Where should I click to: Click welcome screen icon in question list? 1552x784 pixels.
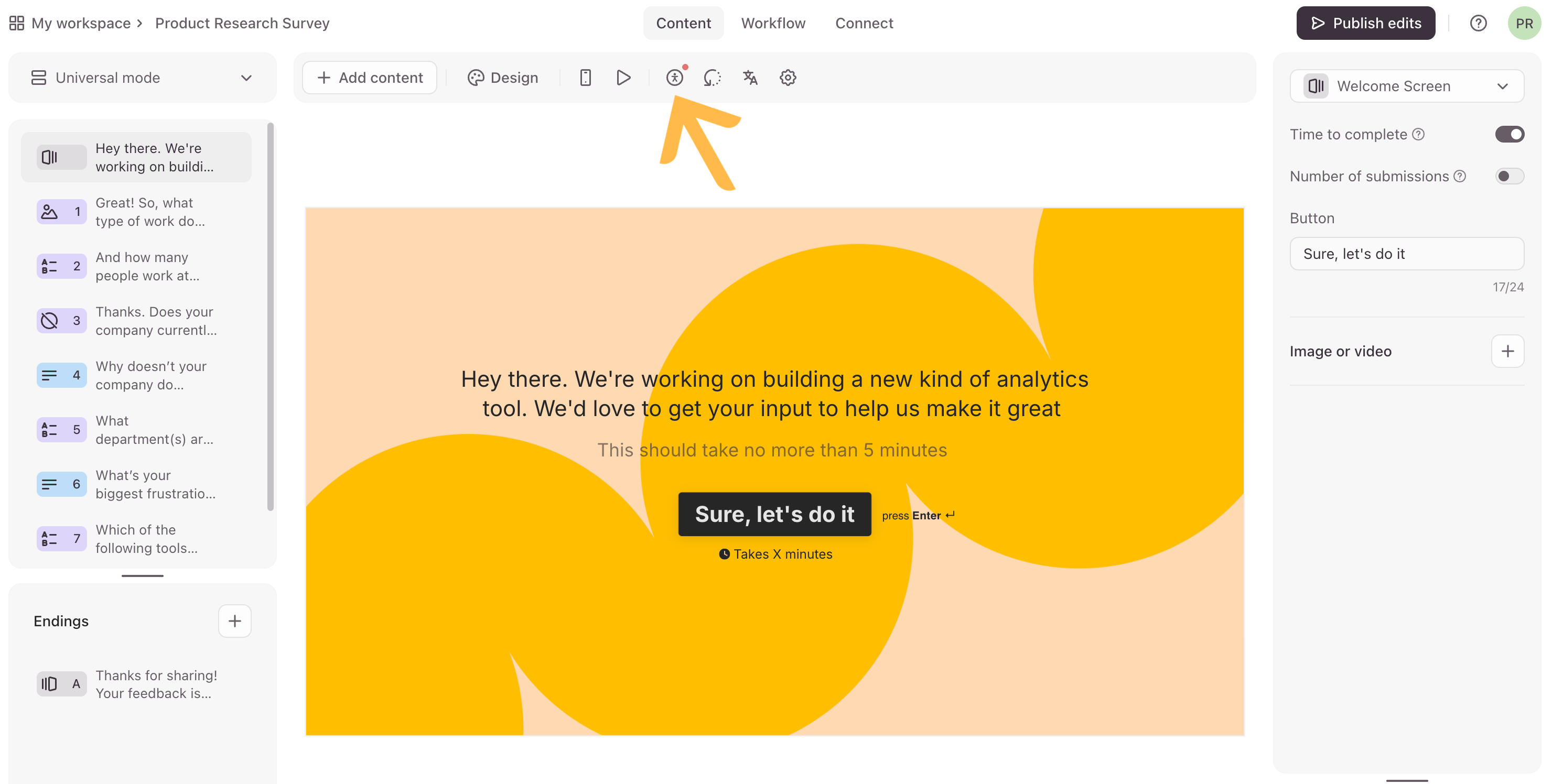(49, 157)
